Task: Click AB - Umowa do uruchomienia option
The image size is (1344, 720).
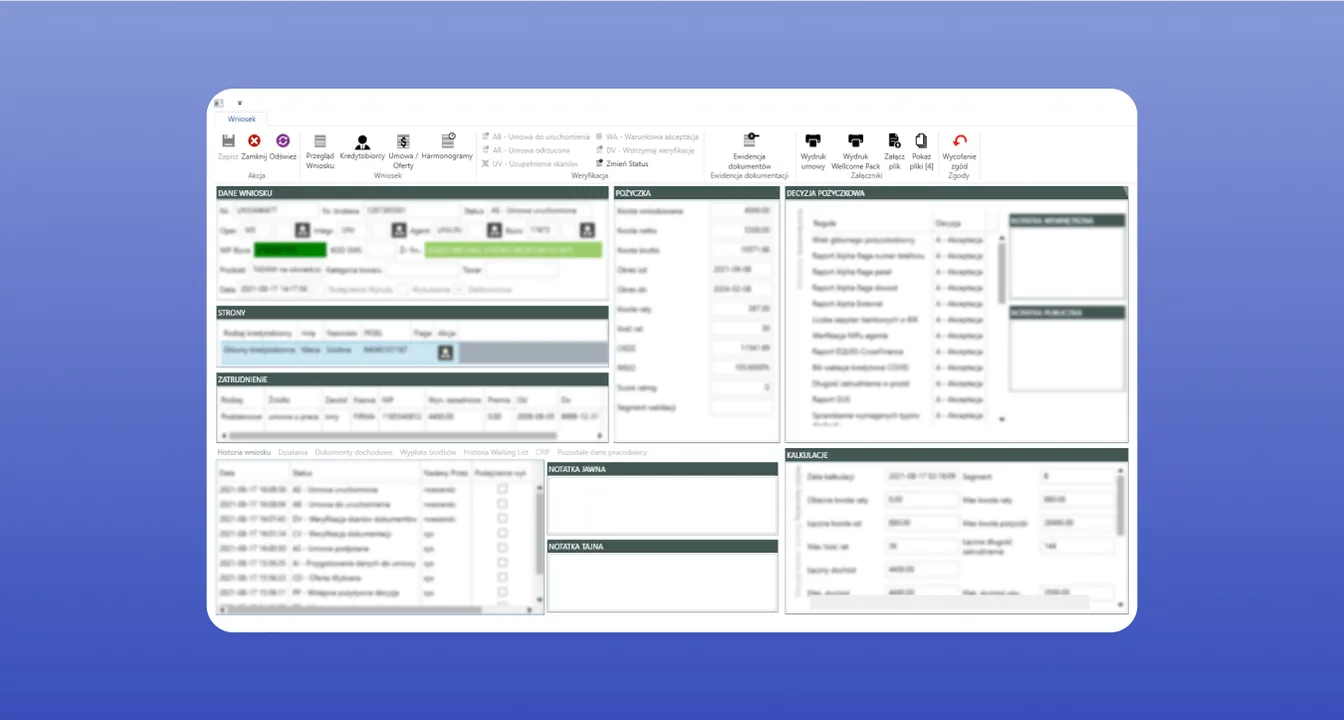Action: [x=535, y=136]
